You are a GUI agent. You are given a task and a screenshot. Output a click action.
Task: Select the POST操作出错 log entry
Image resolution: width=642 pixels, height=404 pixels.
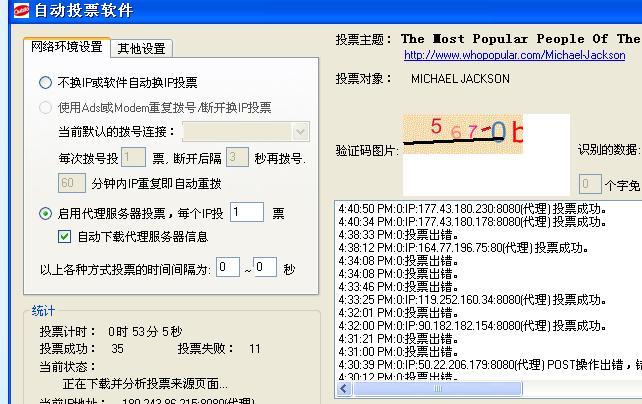coord(485,366)
